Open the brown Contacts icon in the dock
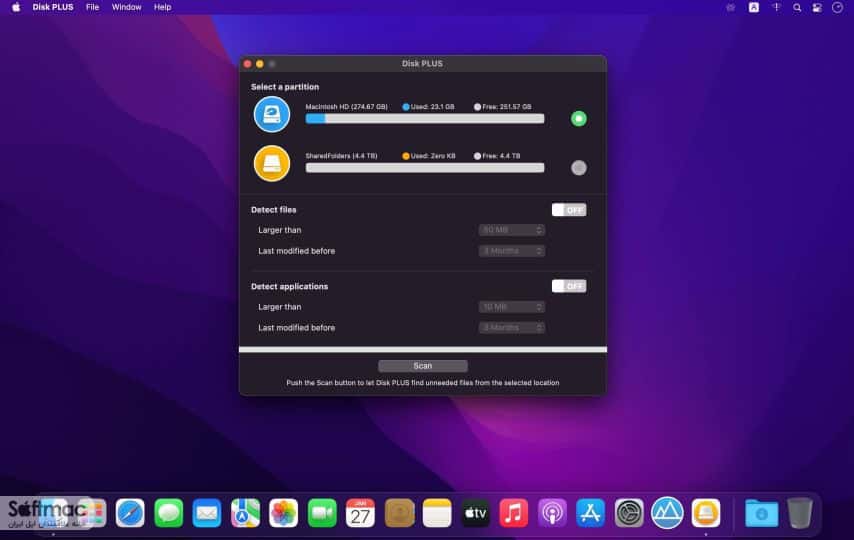The height and width of the screenshot is (540, 854). pyautogui.click(x=399, y=513)
